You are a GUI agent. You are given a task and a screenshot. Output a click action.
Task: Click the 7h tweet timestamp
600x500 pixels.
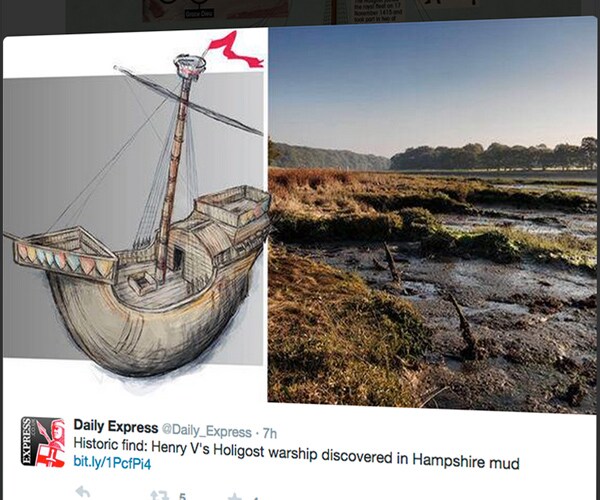(x=270, y=433)
